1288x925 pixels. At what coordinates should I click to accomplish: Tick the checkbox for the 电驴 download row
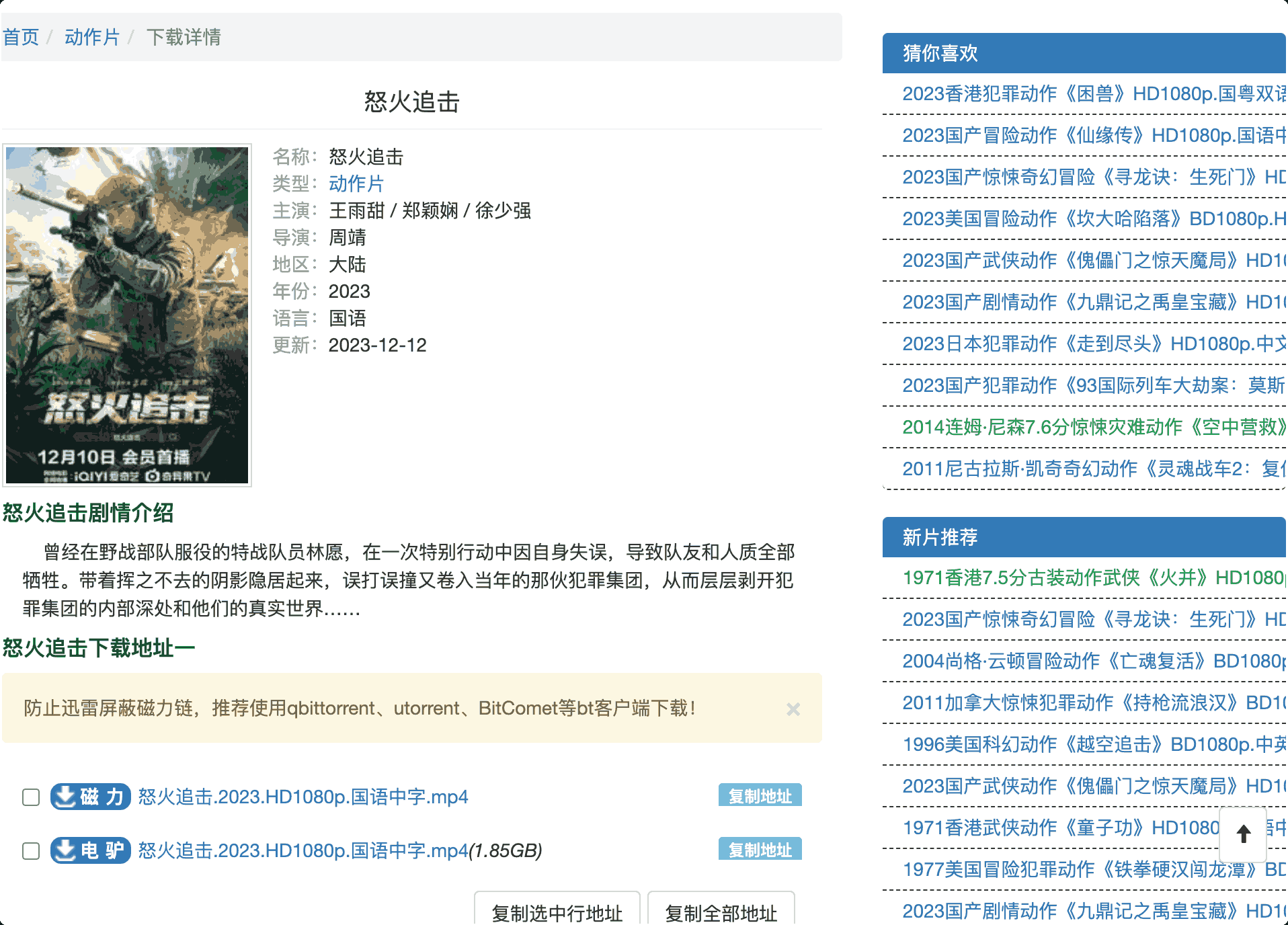31,851
